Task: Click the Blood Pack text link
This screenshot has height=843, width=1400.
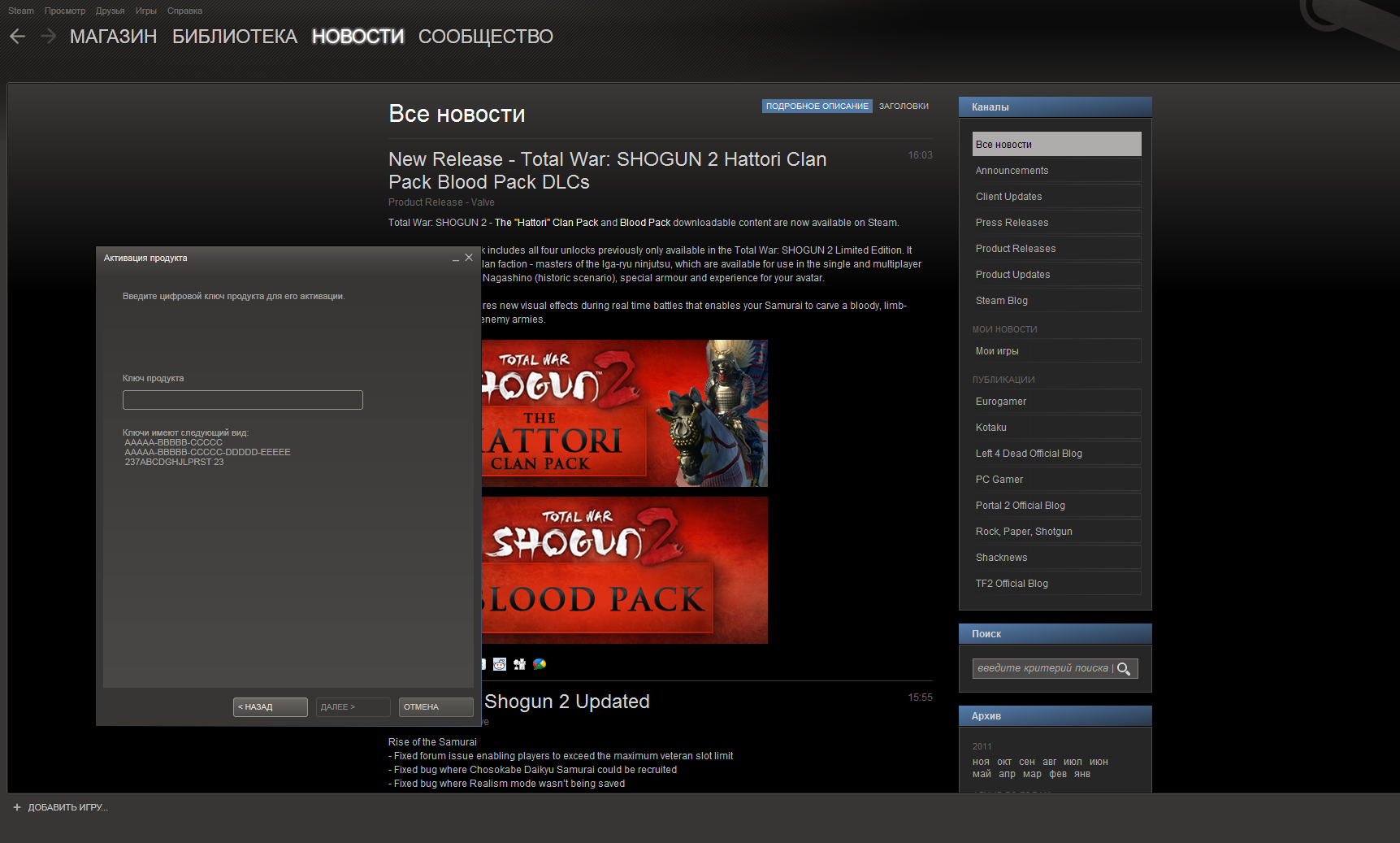Action: 645,223
